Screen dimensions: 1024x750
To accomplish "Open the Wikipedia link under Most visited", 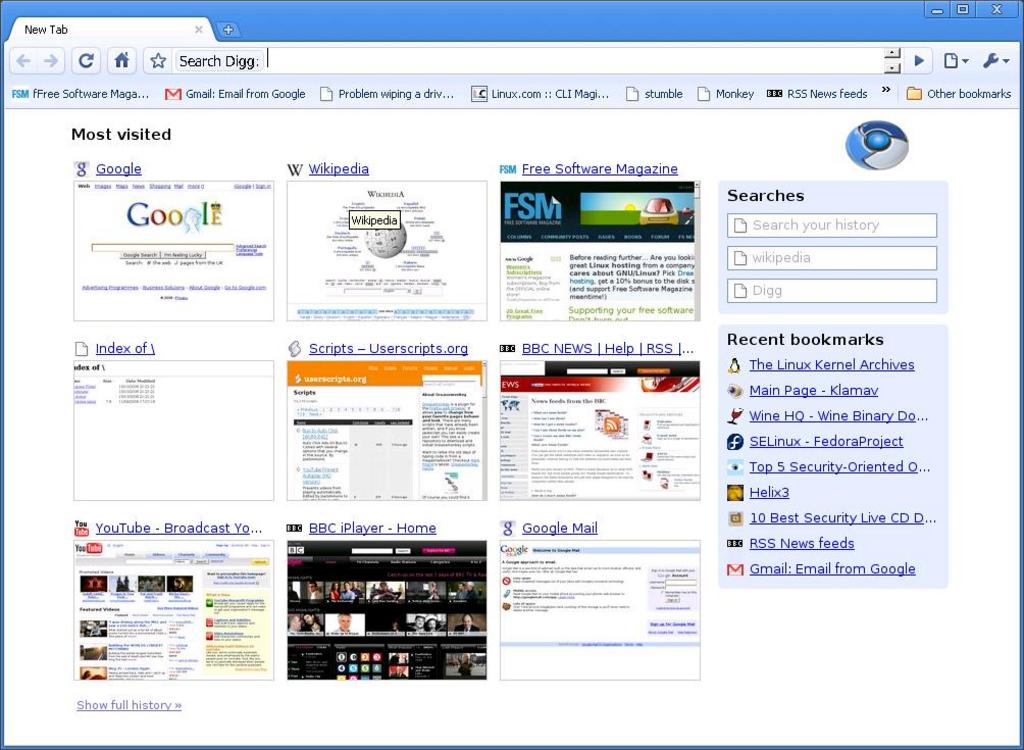I will [x=338, y=169].
